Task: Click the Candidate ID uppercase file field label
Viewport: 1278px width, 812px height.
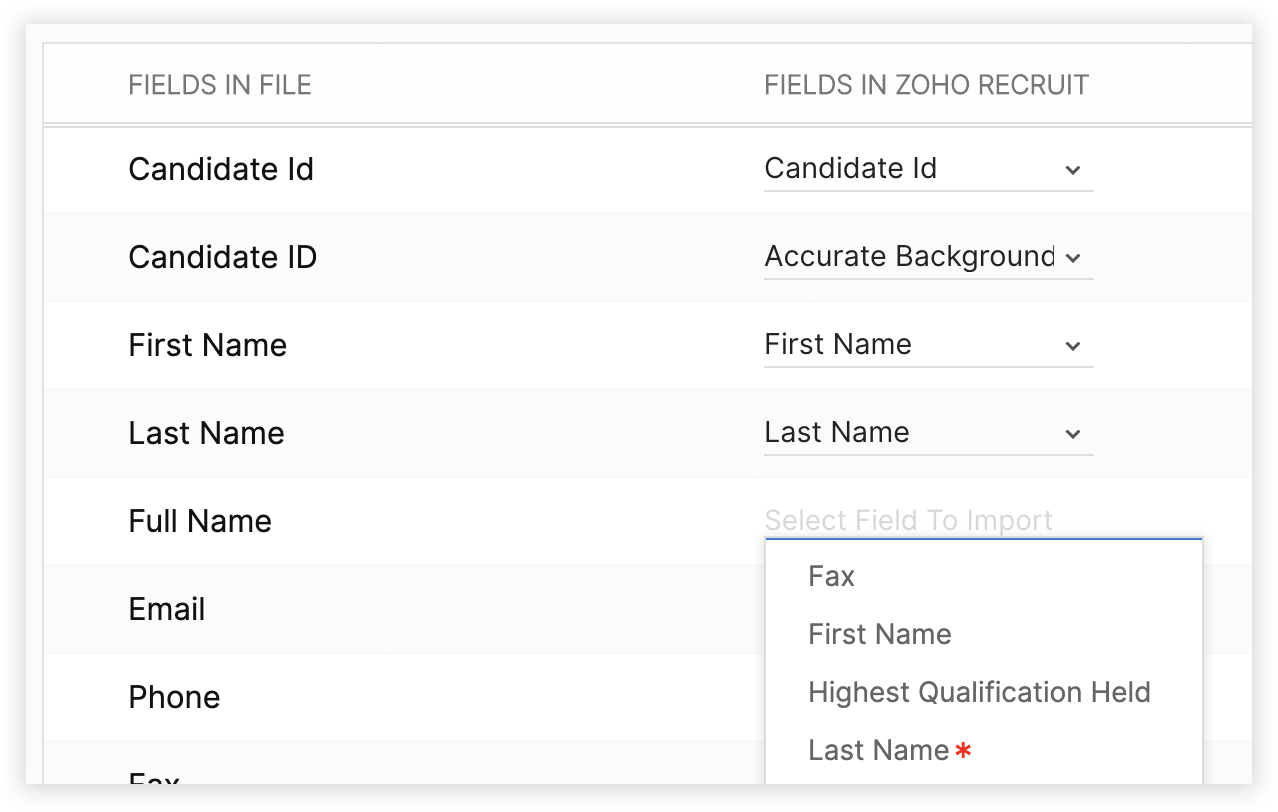Action: click(x=222, y=257)
